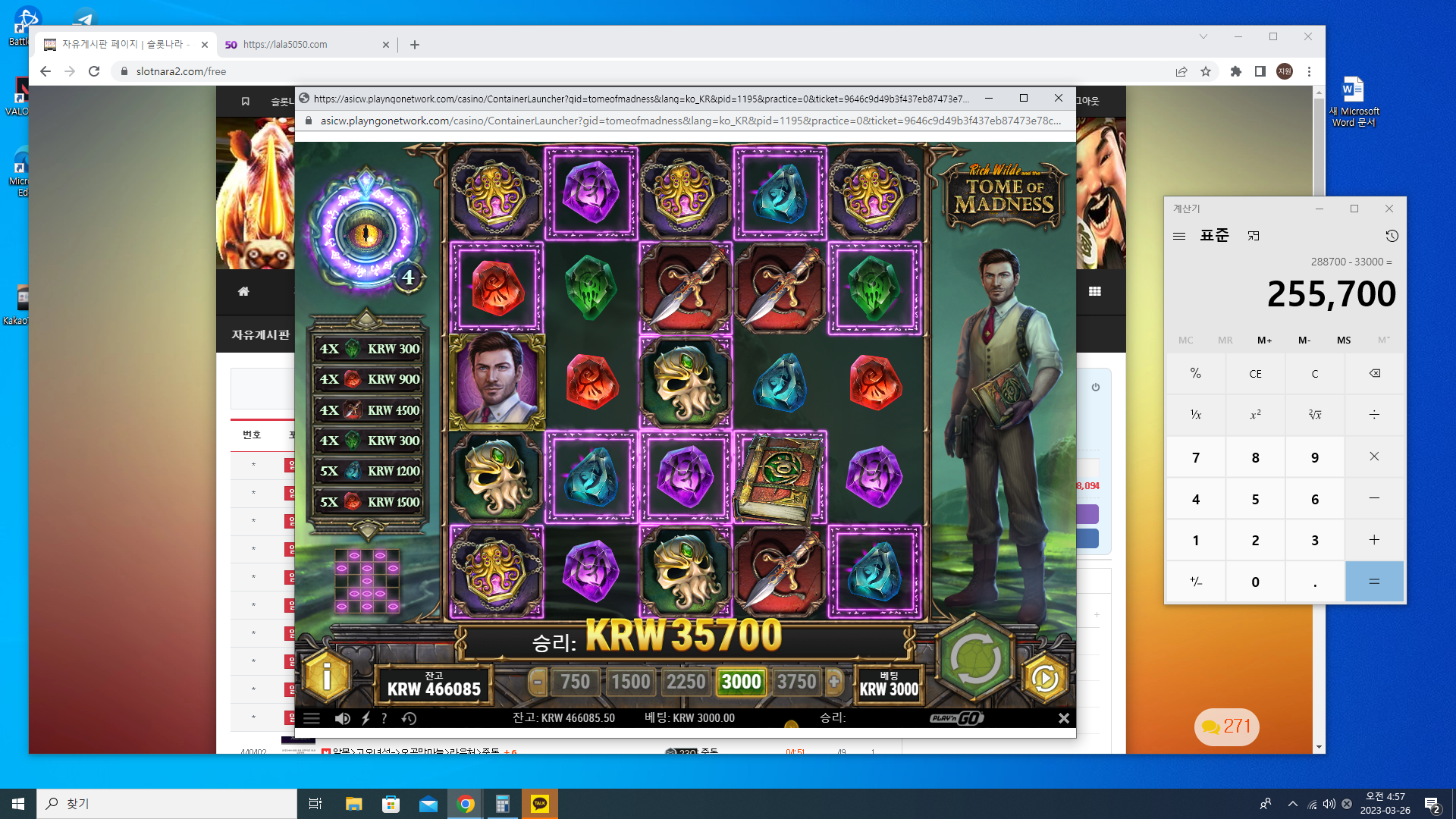Bookmark this page with the star icon

(x=1206, y=71)
